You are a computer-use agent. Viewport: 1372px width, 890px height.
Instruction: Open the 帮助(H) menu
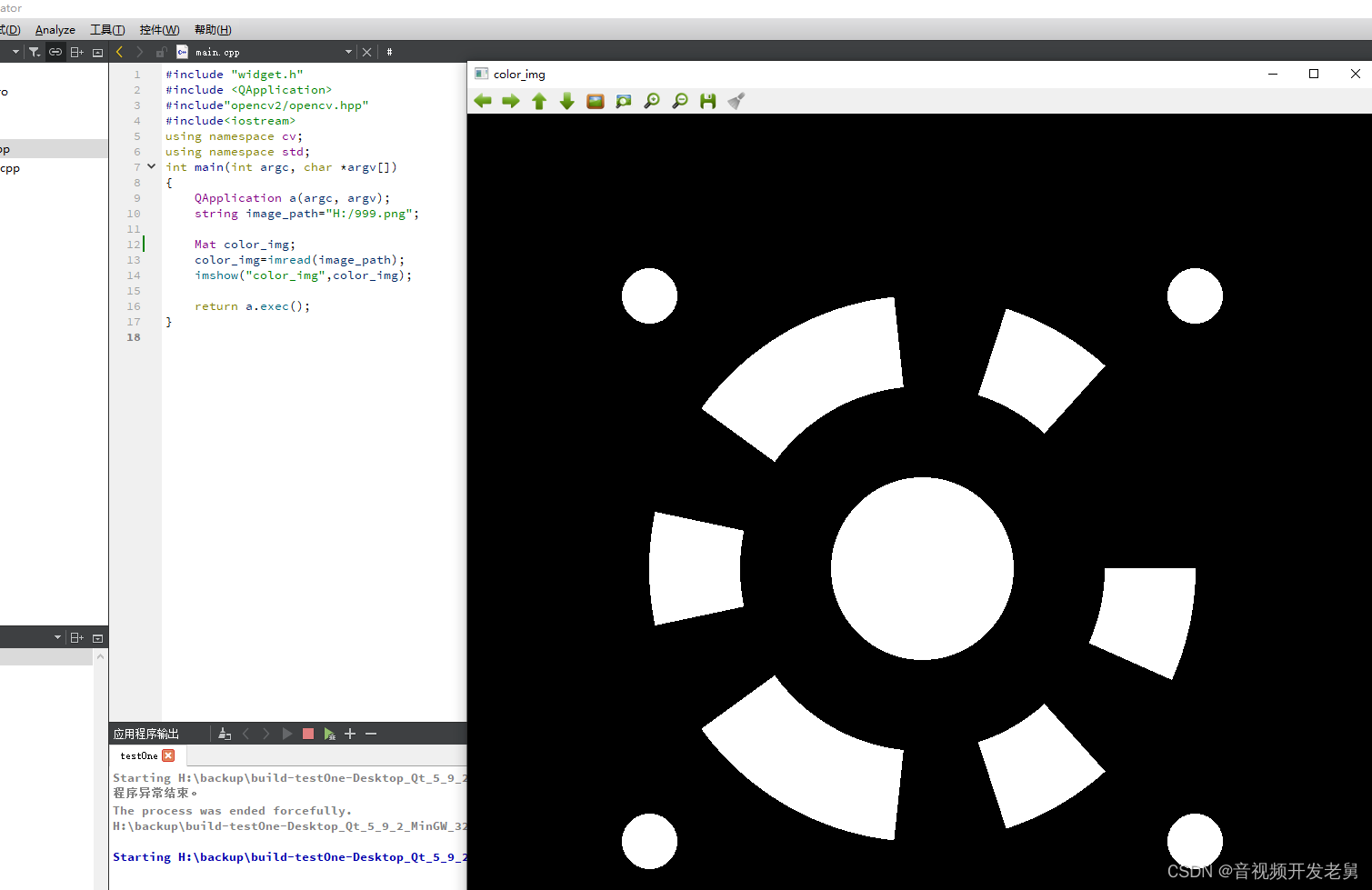point(213,30)
